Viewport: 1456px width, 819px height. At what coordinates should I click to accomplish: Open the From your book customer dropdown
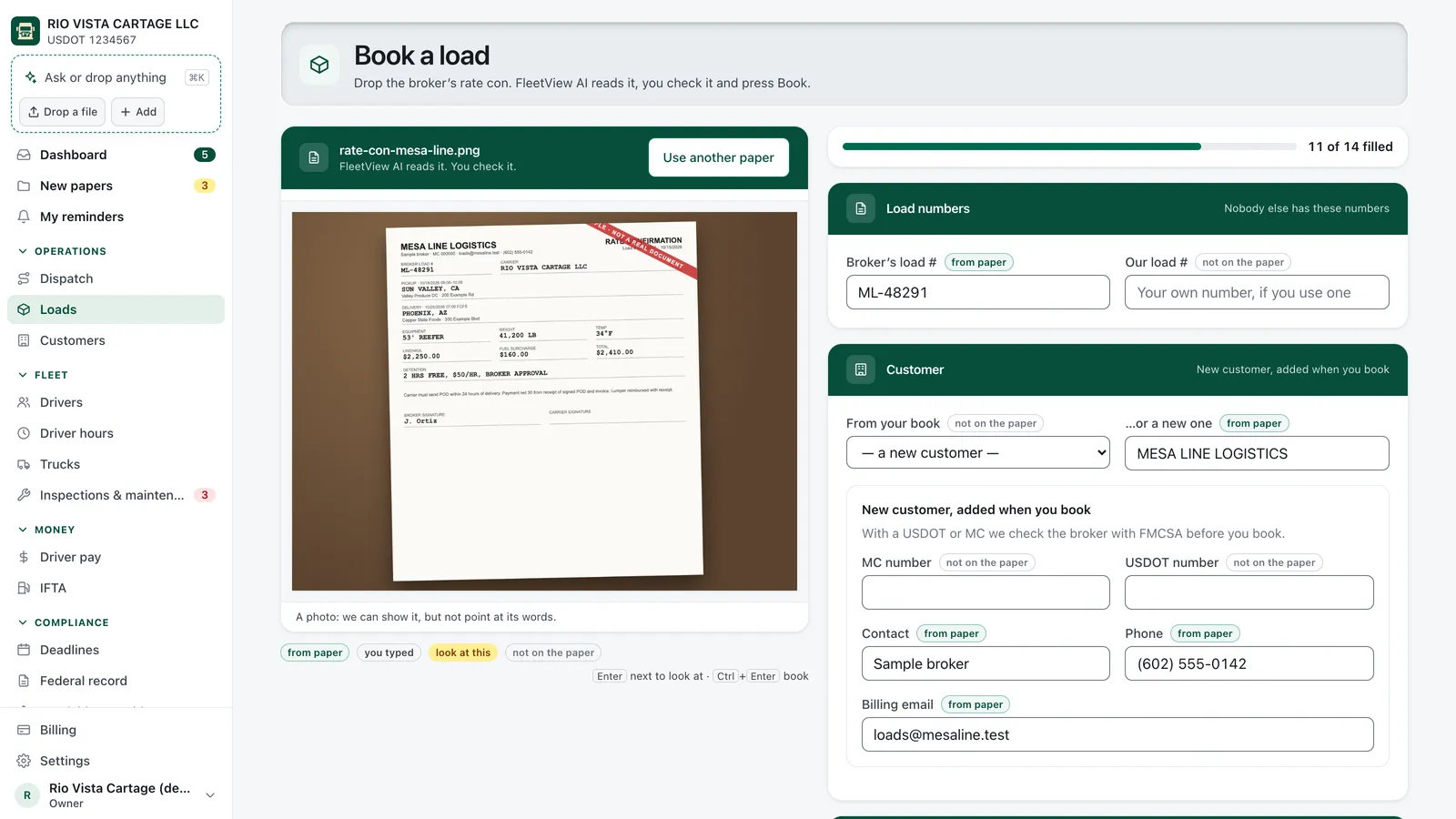978,452
